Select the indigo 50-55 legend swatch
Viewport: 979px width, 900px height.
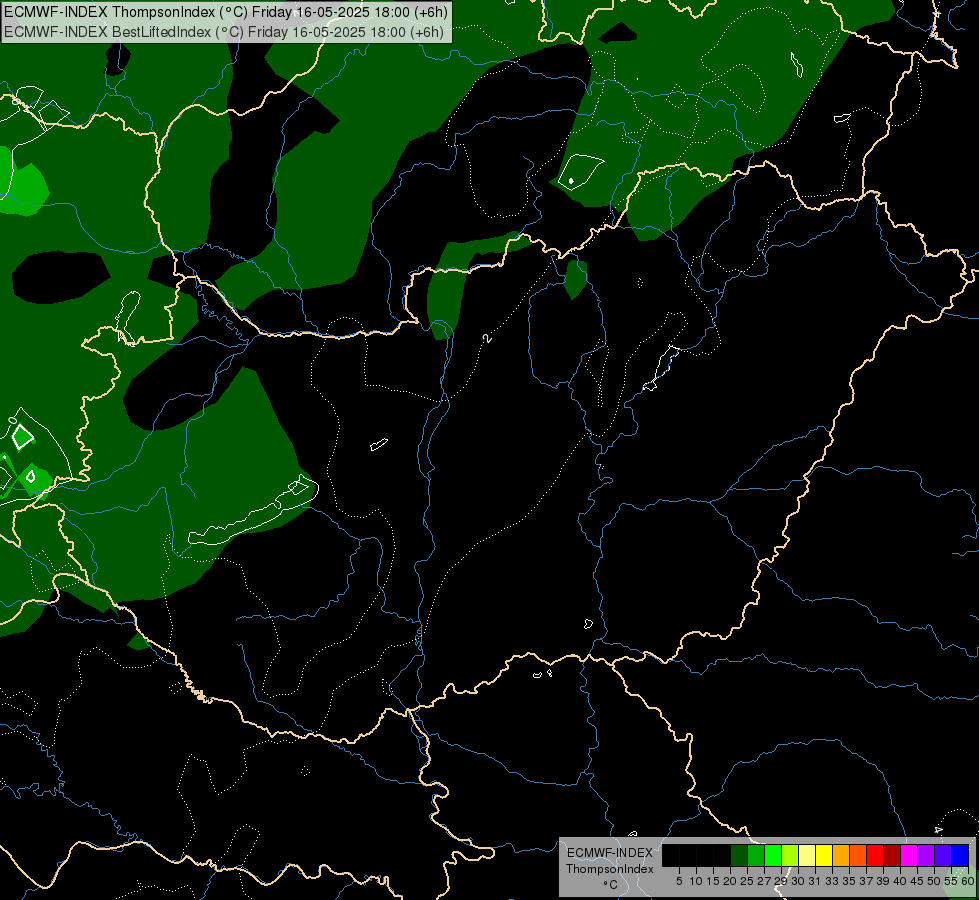tap(943, 855)
